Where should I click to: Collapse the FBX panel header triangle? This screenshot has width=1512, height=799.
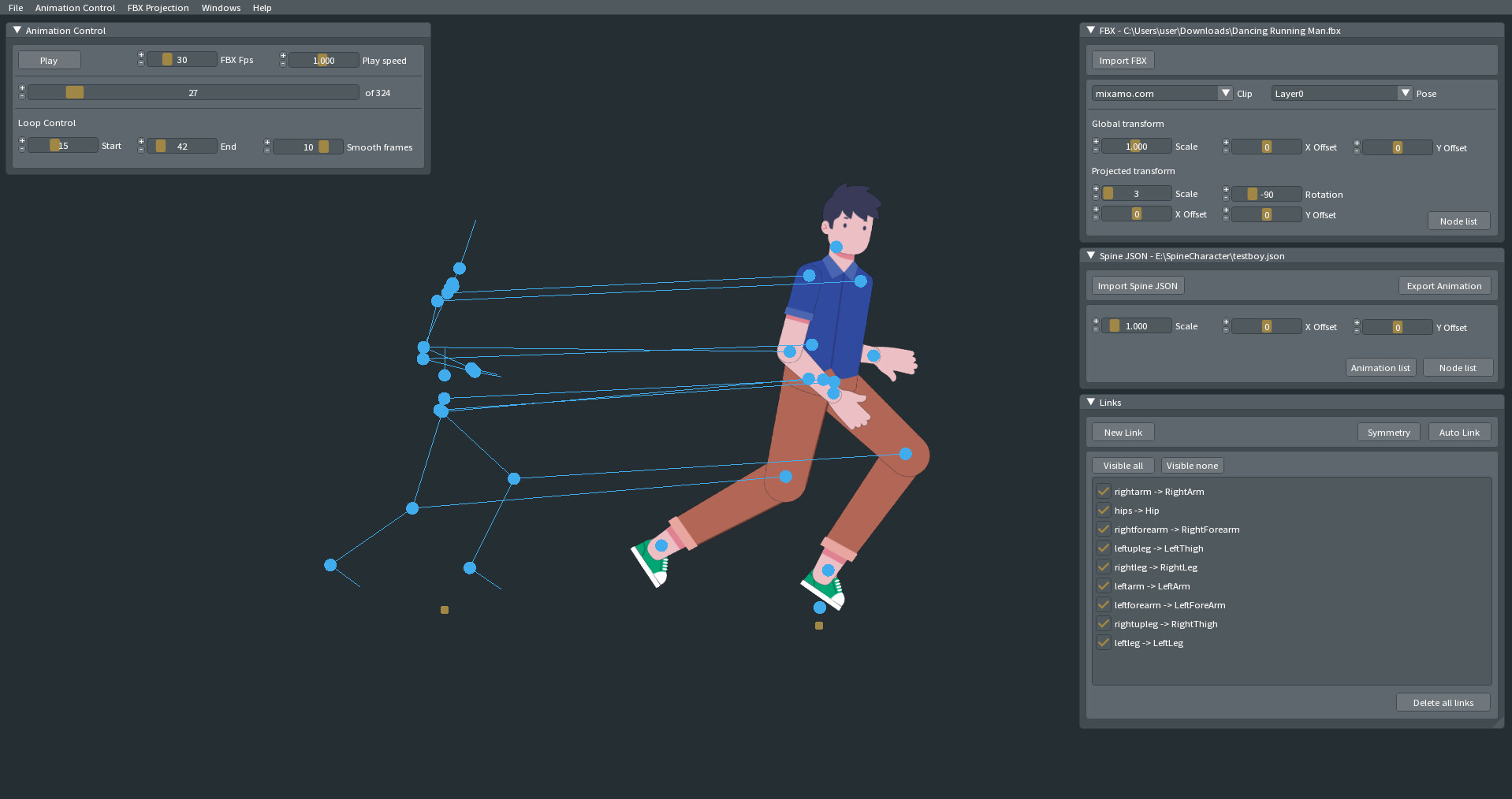click(x=1090, y=30)
